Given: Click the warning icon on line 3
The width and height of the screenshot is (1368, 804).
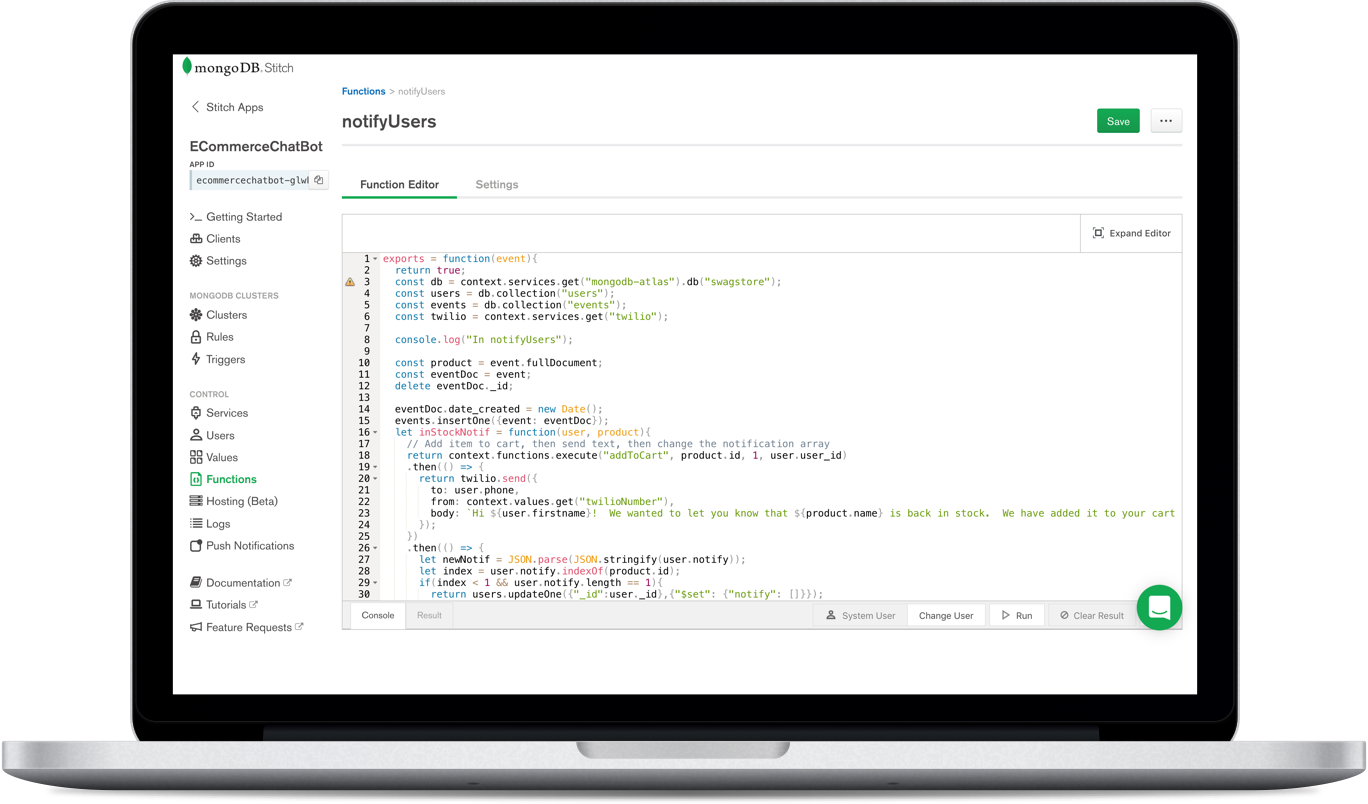Looking at the screenshot, I should 350,282.
